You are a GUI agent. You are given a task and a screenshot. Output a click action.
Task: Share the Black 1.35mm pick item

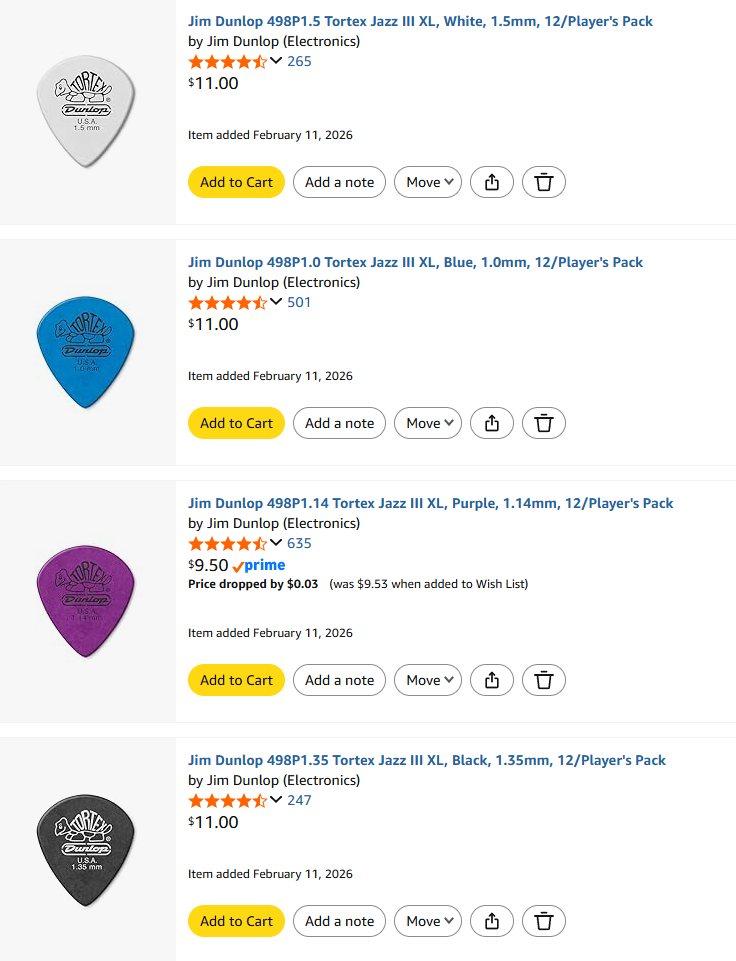click(492, 921)
